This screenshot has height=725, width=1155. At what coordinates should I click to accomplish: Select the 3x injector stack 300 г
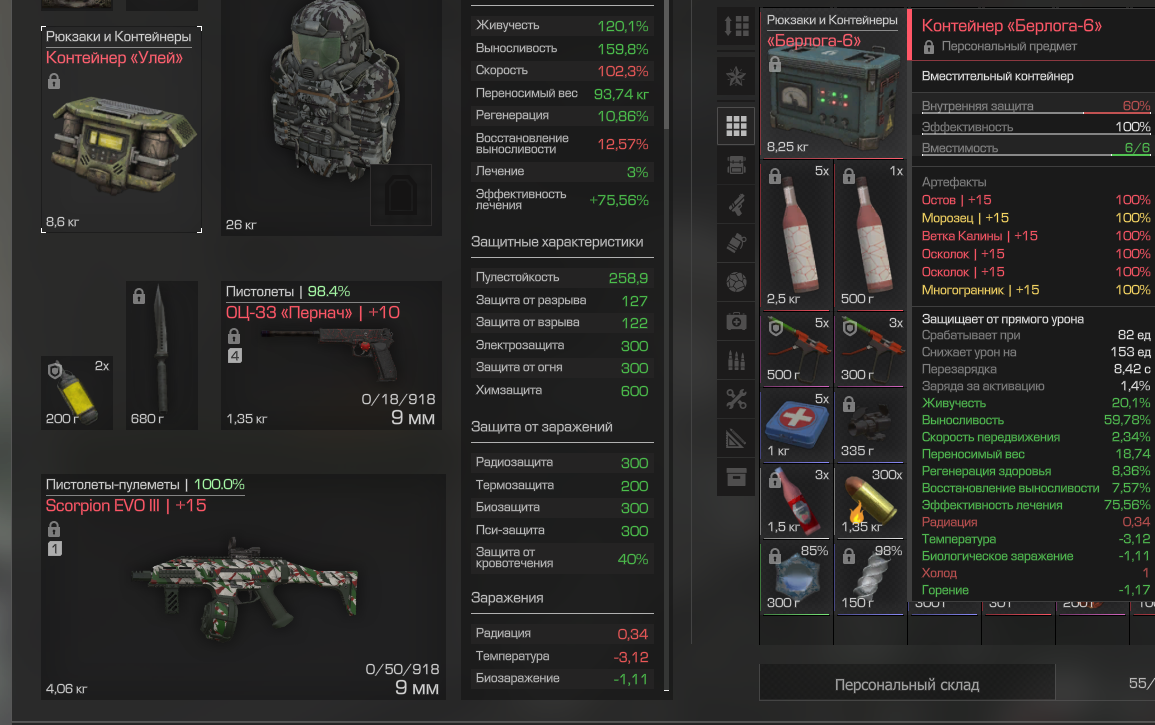[x=870, y=349]
